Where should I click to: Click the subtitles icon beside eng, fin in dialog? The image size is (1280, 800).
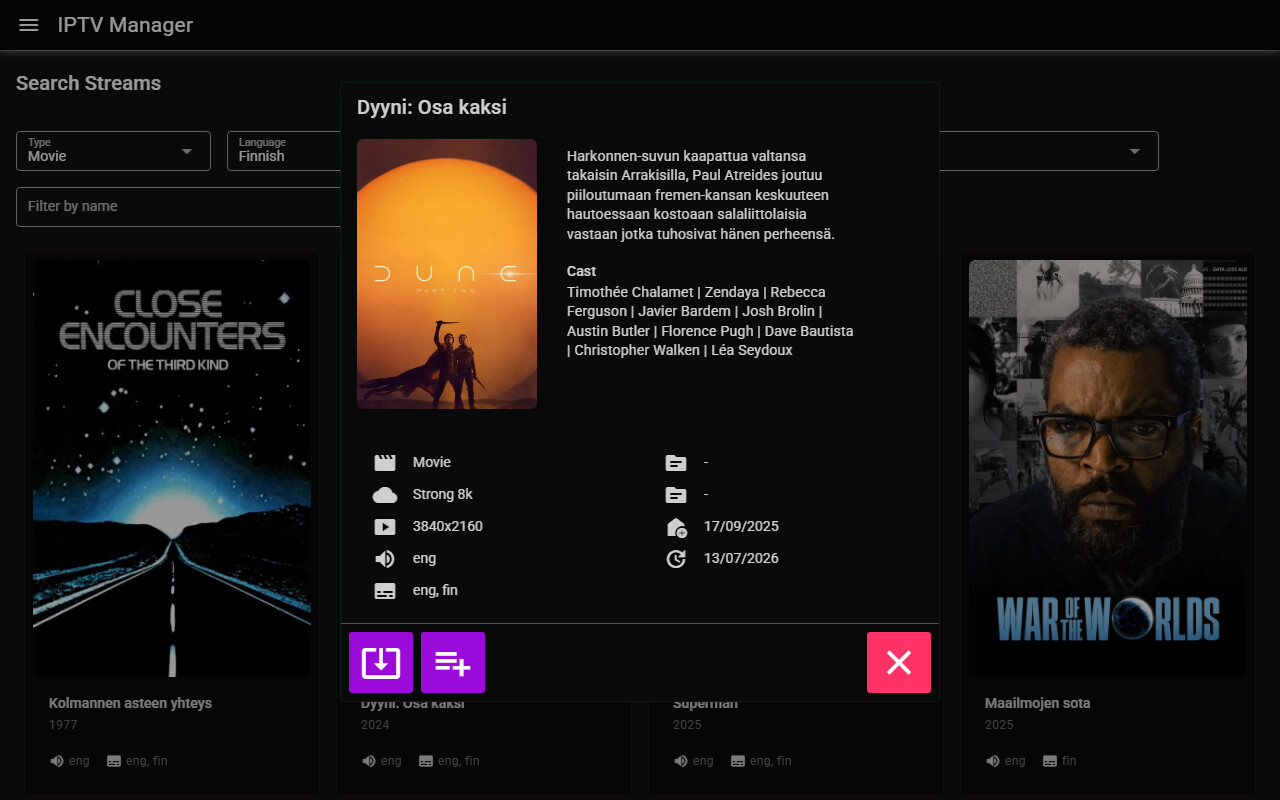coord(385,590)
